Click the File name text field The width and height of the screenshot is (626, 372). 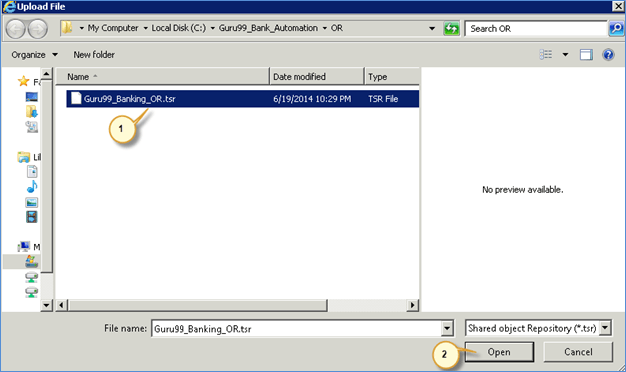(297, 328)
